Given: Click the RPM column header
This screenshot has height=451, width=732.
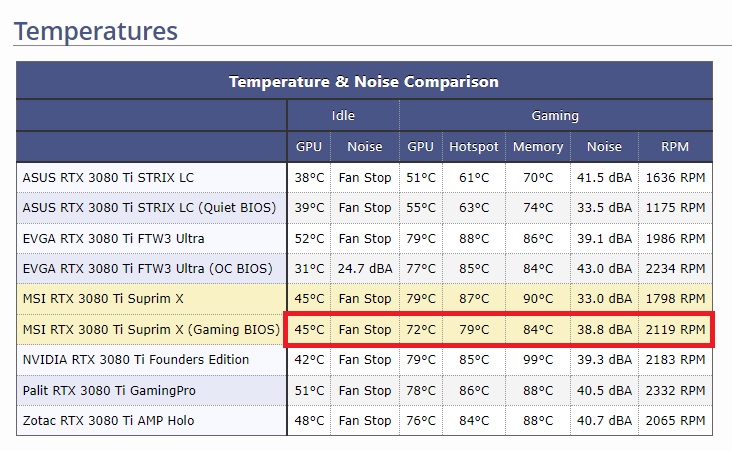Looking at the screenshot, I should (675, 147).
